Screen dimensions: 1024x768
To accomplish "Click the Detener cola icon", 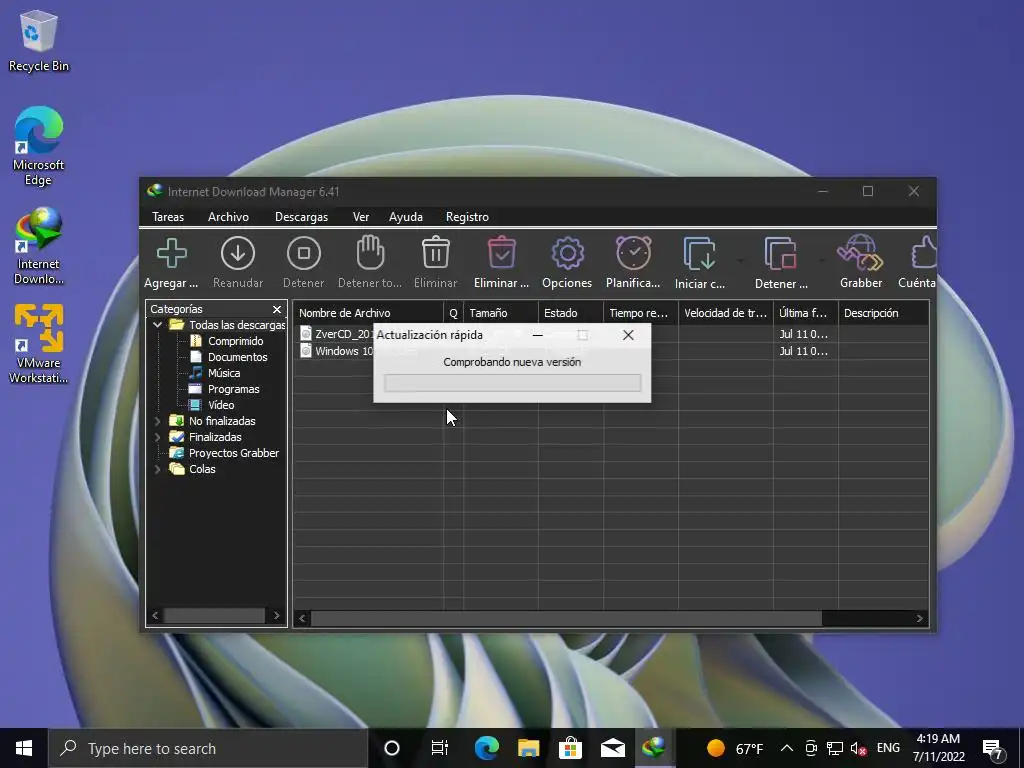I will click(x=781, y=253).
